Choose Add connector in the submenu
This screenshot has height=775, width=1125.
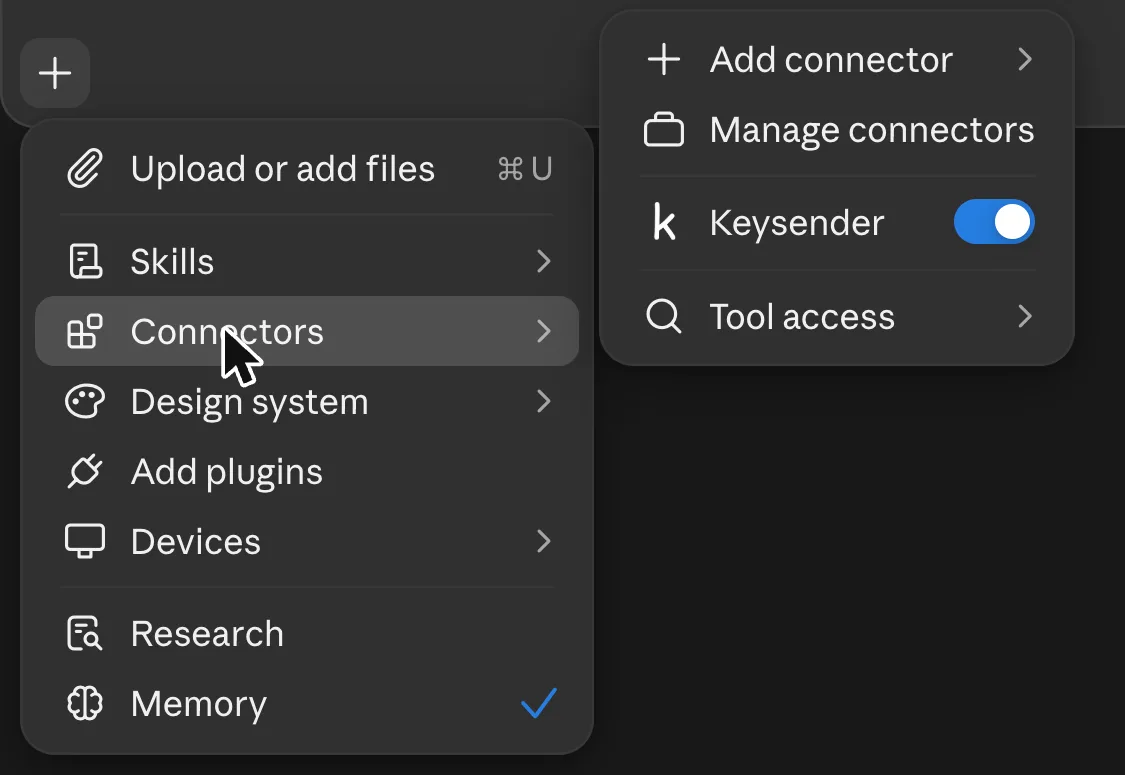pos(837,60)
